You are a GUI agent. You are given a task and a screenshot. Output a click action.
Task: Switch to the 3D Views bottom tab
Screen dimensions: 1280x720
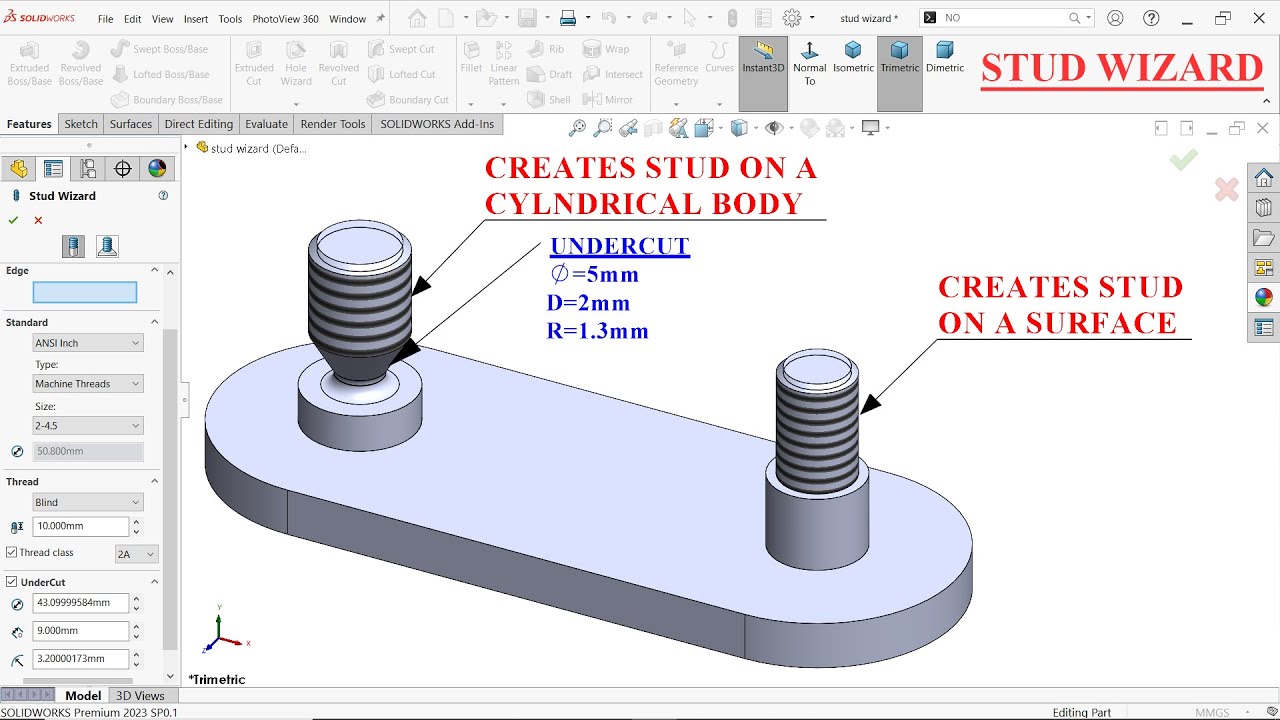click(140, 696)
